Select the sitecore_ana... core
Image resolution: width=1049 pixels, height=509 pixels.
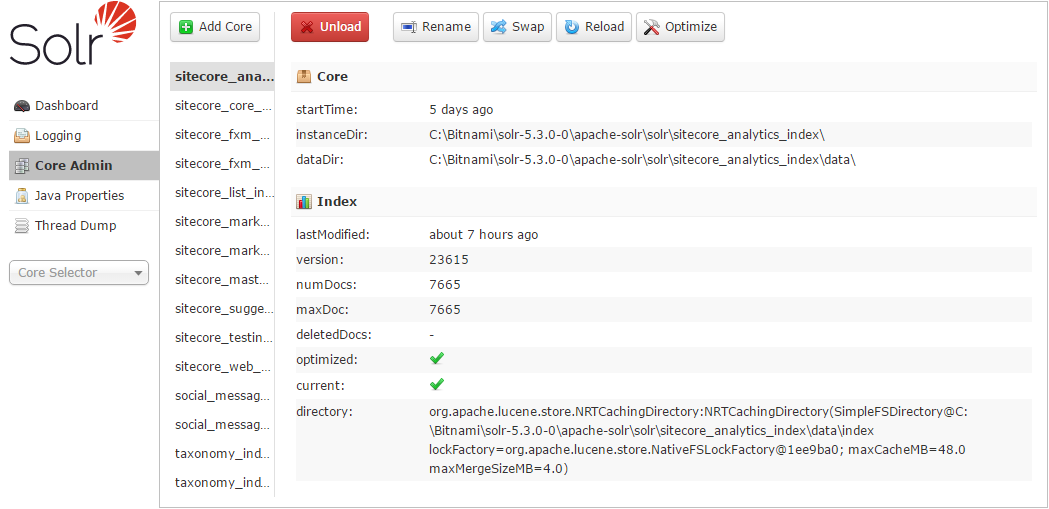[222, 76]
